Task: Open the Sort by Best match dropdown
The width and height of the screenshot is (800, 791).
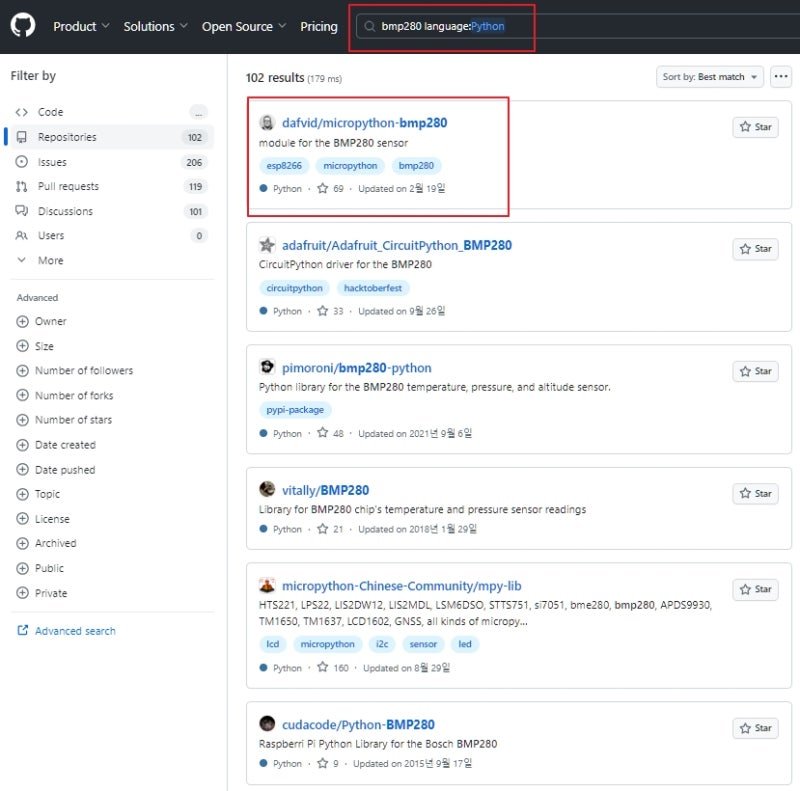Action: tap(709, 77)
